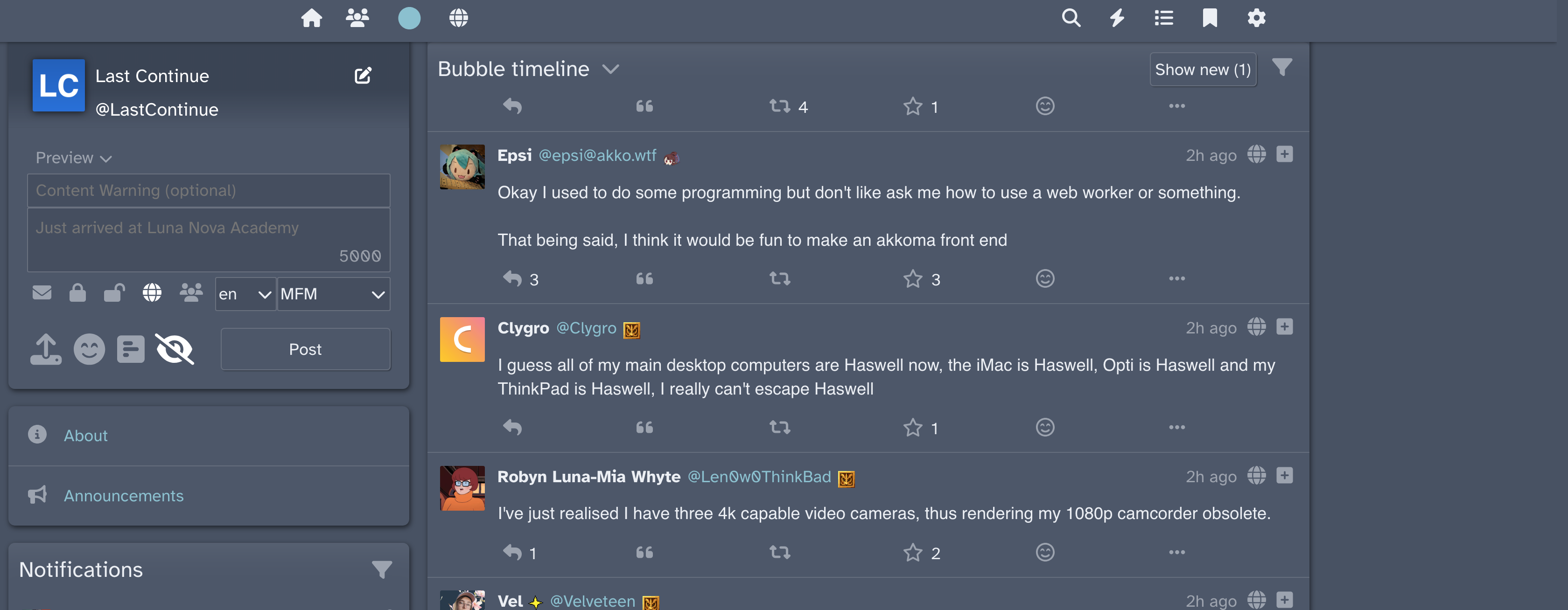Open settings gear in top bar
The image size is (1568, 610).
coord(1256,18)
